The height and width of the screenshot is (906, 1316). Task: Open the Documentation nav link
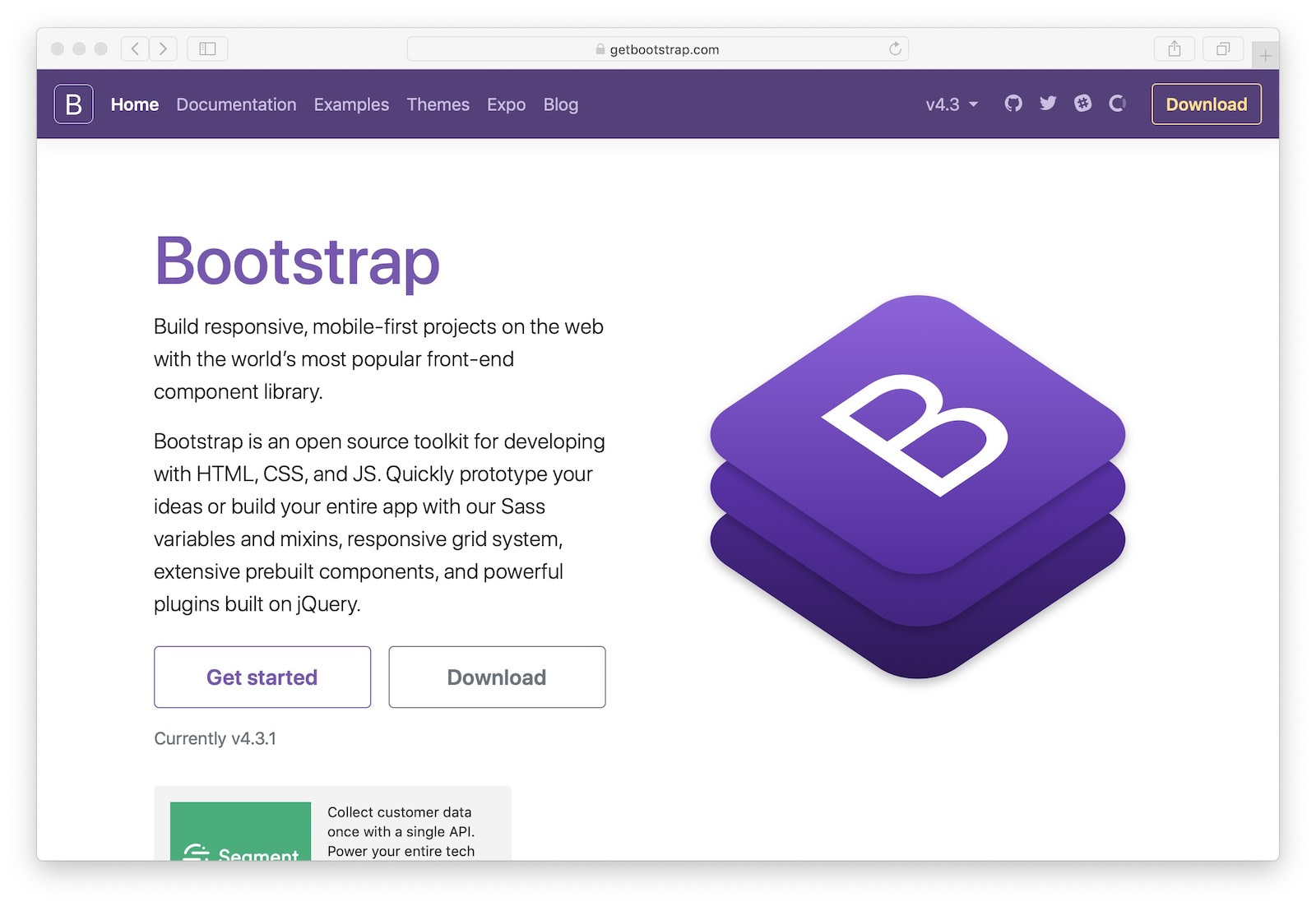[236, 104]
